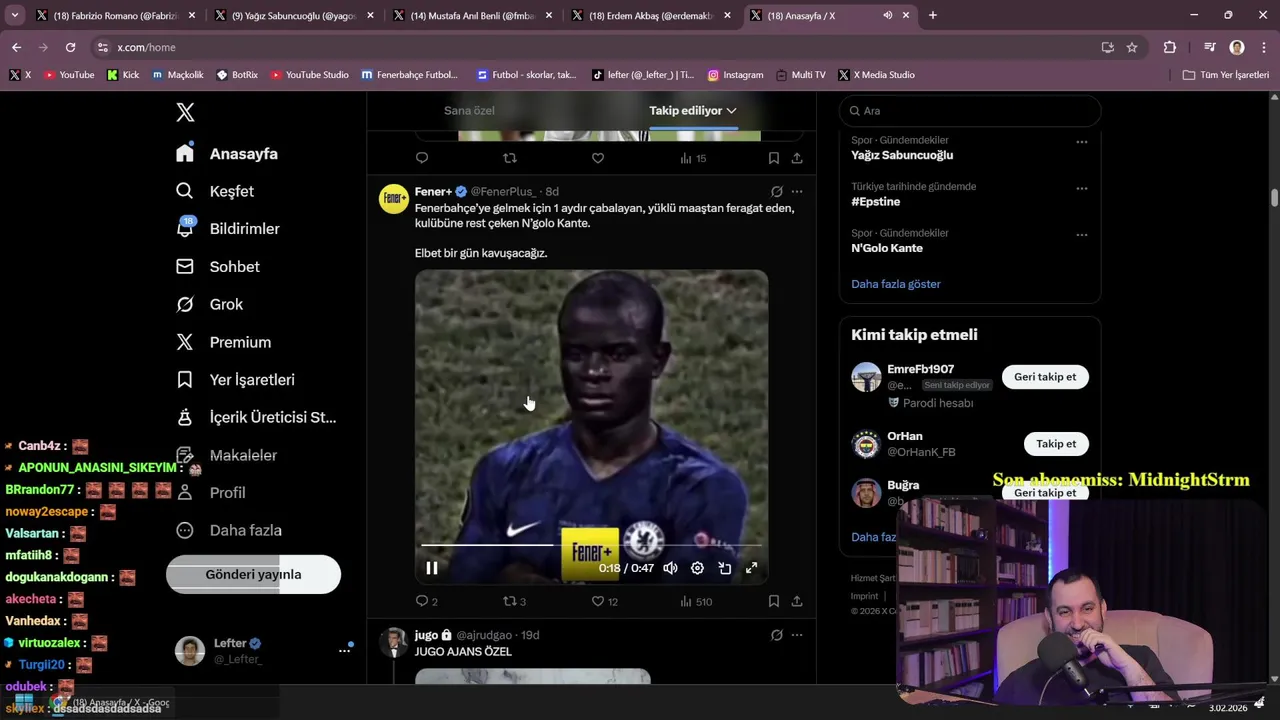Open Bildirimler notifications
1280x720 pixels.
tap(228, 229)
